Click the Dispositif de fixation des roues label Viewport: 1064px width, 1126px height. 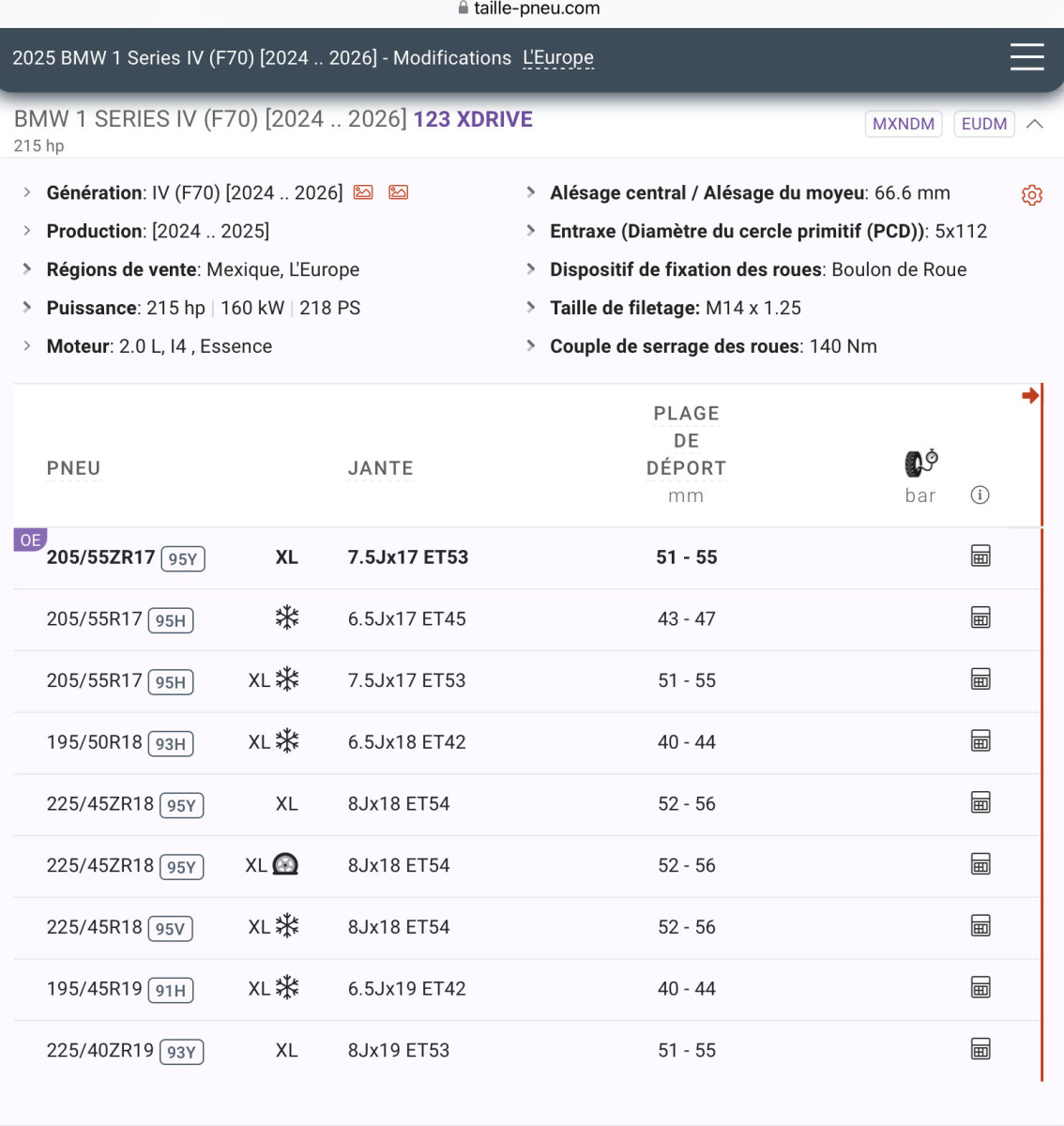687,270
